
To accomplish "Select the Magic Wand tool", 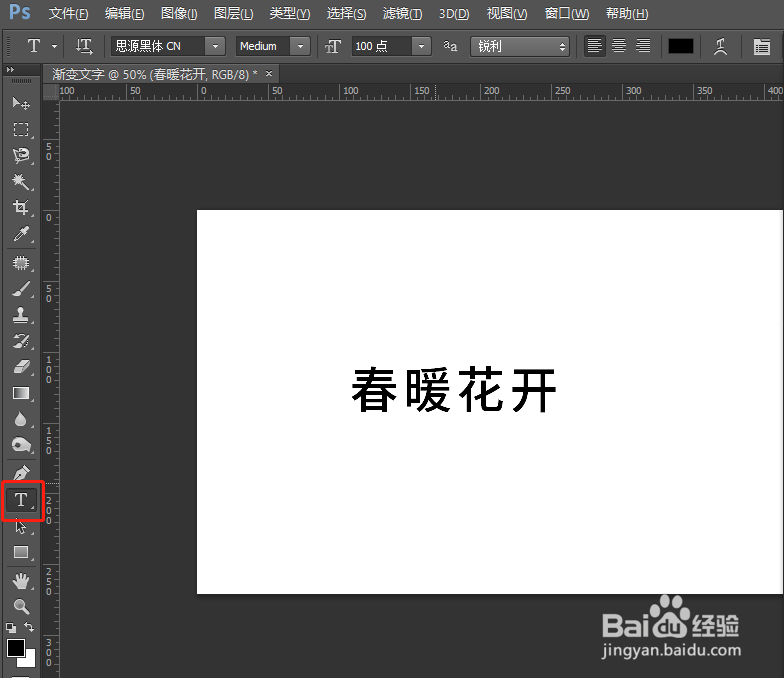I will pyautogui.click(x=20, y=182).
